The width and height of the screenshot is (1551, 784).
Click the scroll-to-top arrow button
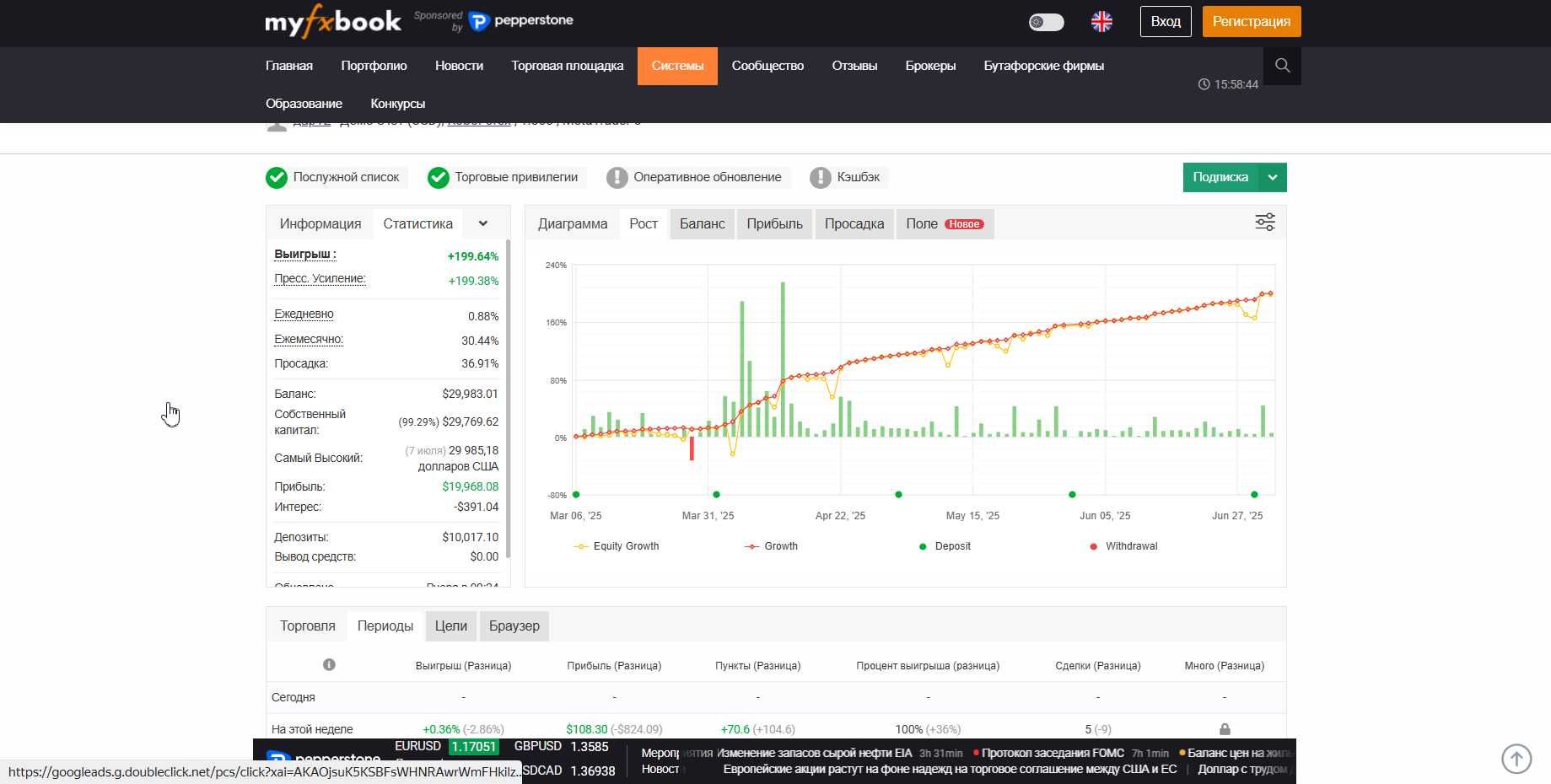pos(1516,758)
